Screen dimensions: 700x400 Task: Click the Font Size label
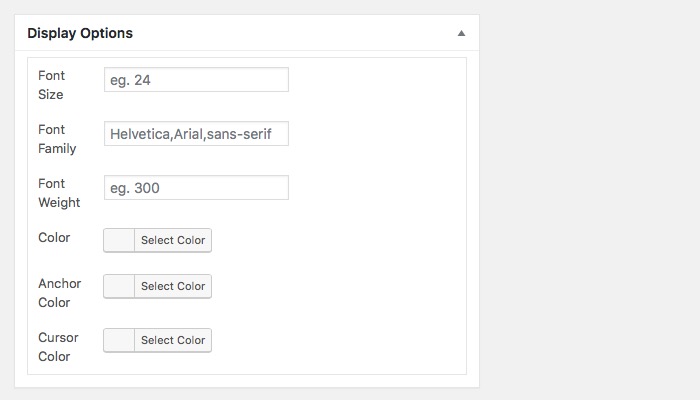point(50,85)
